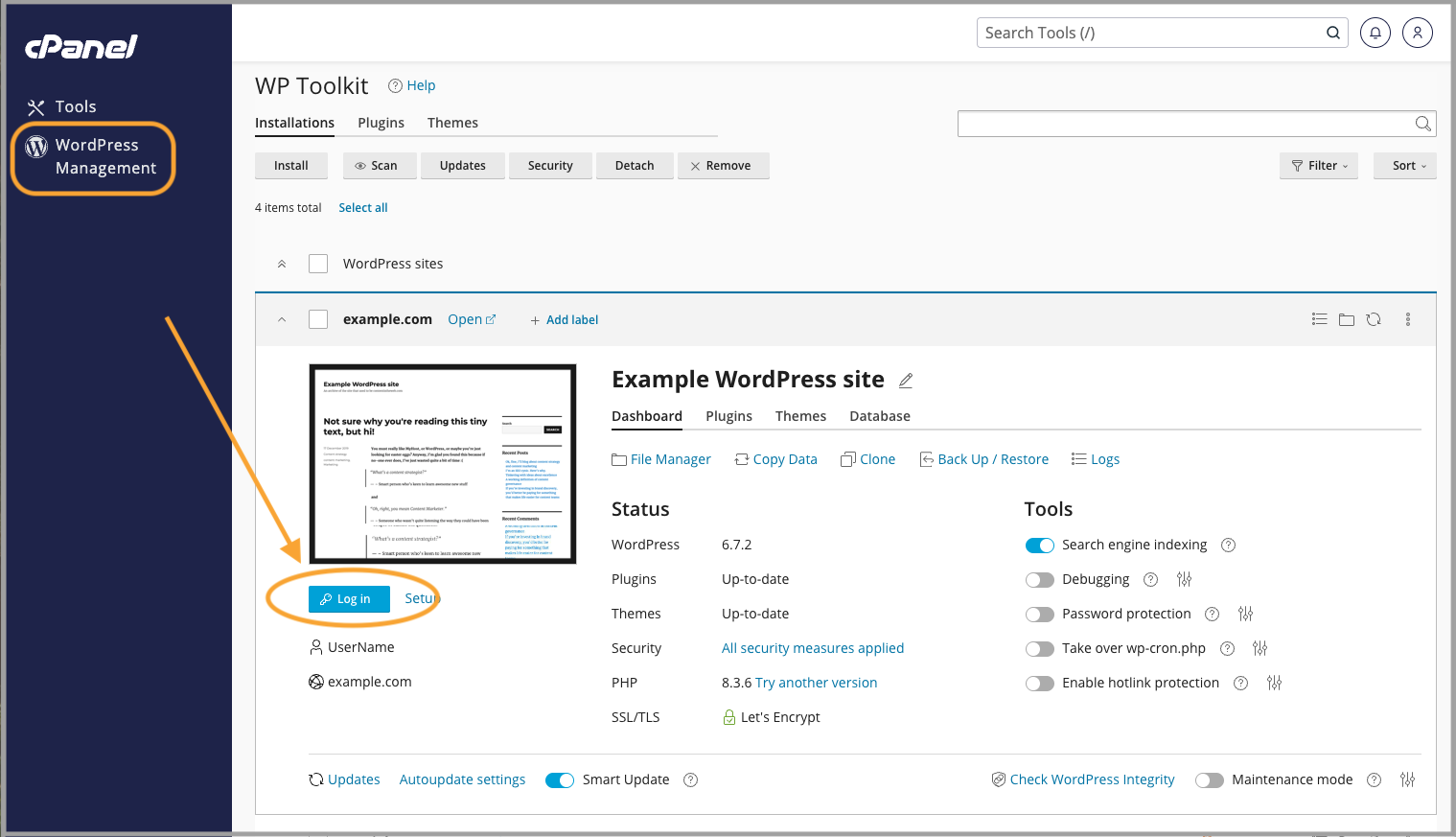Click the pencil icon to edit site name
This screenshot has width=1456, height=837.
[x=906, y=381]
